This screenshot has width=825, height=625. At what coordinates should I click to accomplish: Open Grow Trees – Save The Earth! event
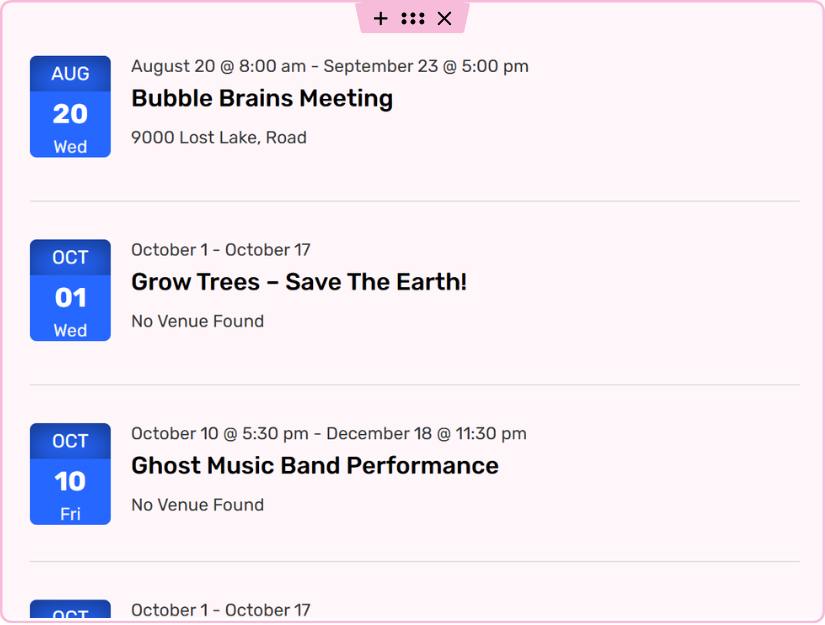299,282
